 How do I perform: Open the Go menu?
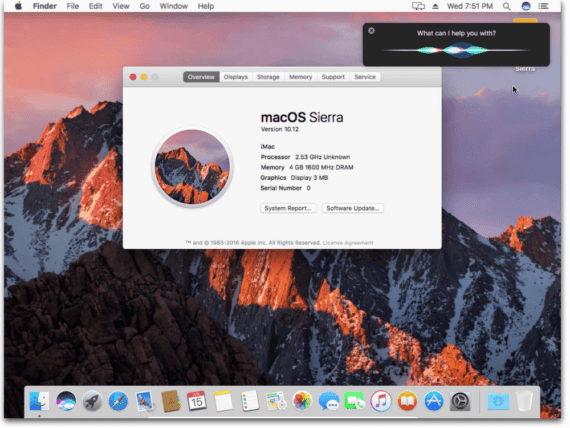[x=144, y=6]
